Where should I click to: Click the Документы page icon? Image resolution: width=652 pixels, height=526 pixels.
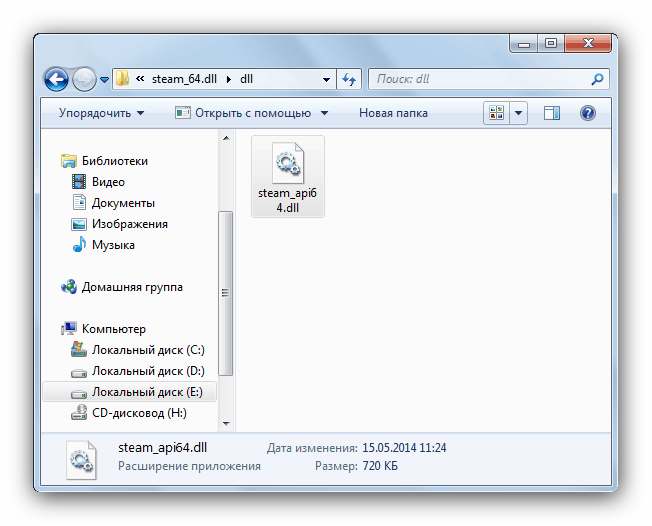click(x=79, y=202)
